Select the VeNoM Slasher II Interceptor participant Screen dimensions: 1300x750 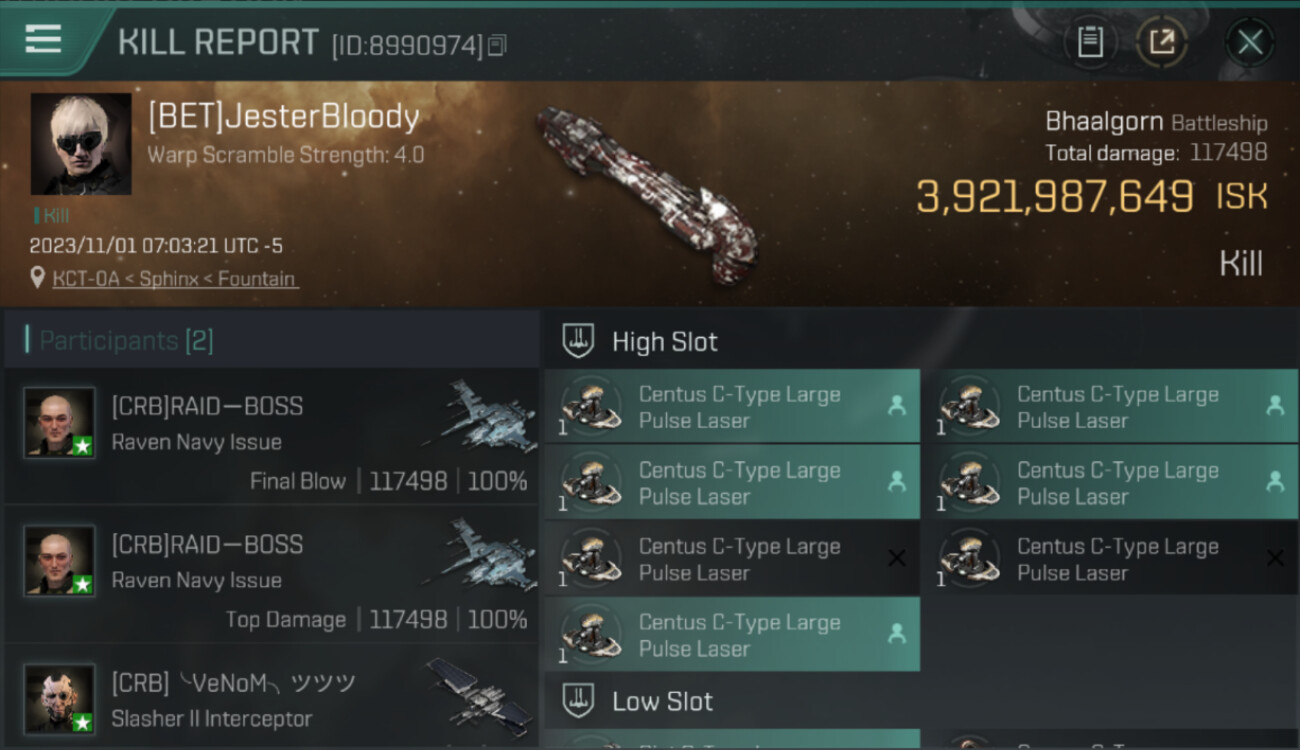pos(270,700)
